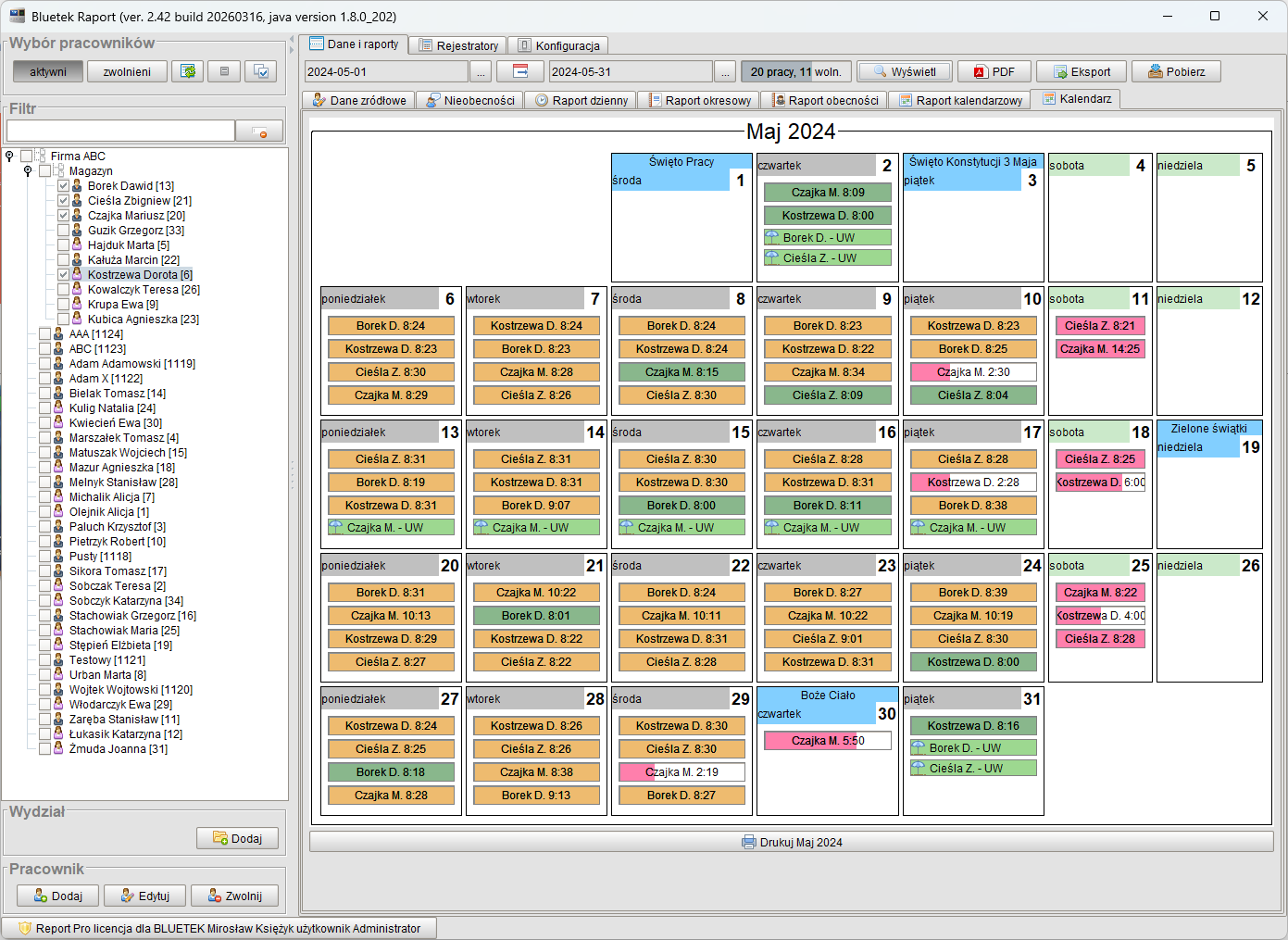Image resolution: width=1288 pixels, height=940 pixels.
Task: Click the select all employees checkmark icon
Action: click(x=261, y=71)
